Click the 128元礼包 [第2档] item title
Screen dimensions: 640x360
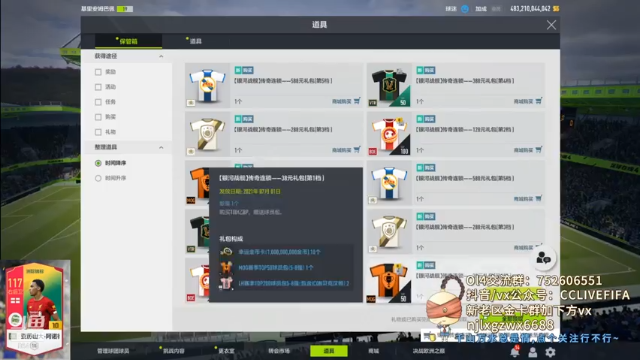point(465,129)
